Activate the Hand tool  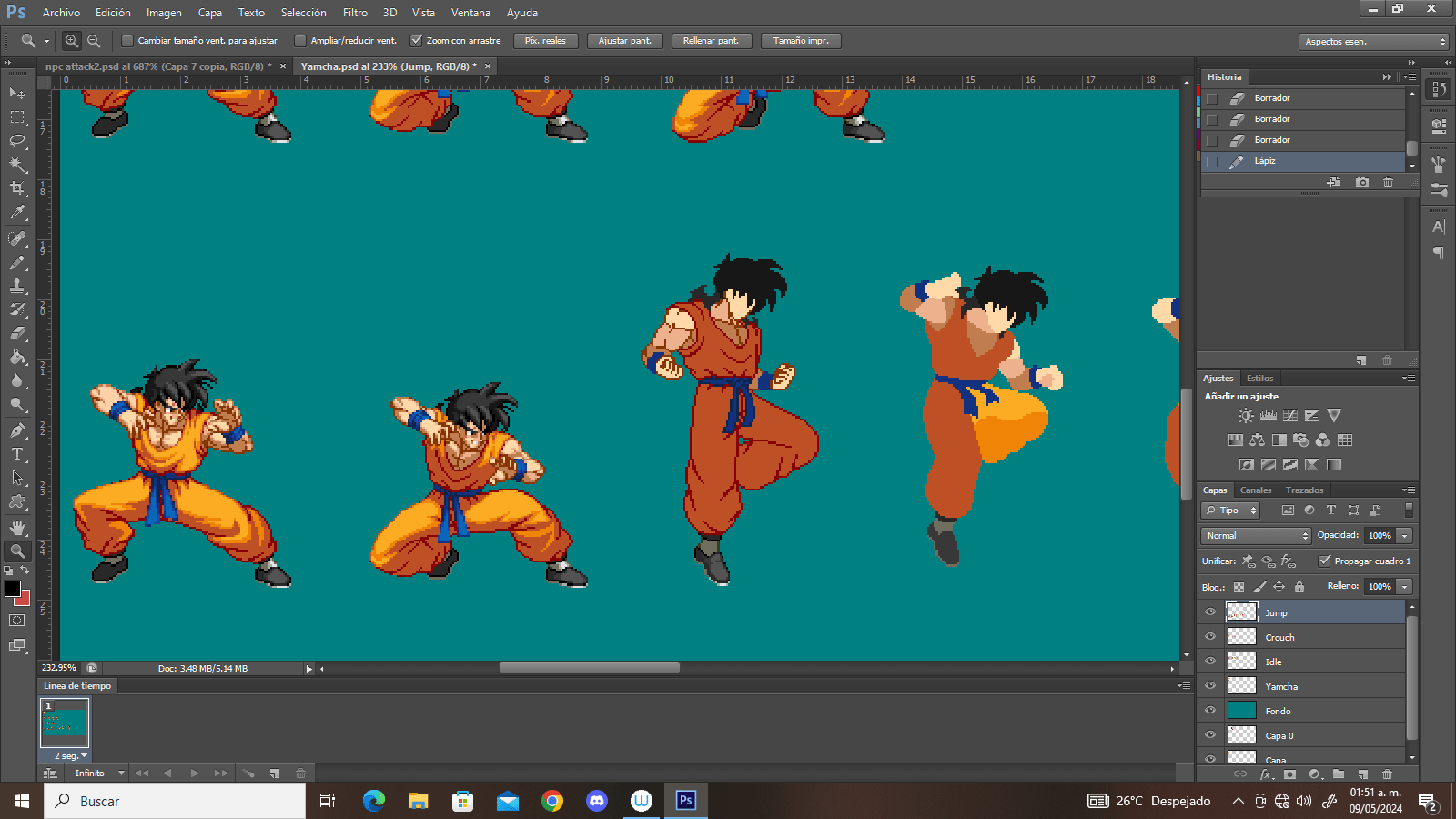click(x=17, y=528)
